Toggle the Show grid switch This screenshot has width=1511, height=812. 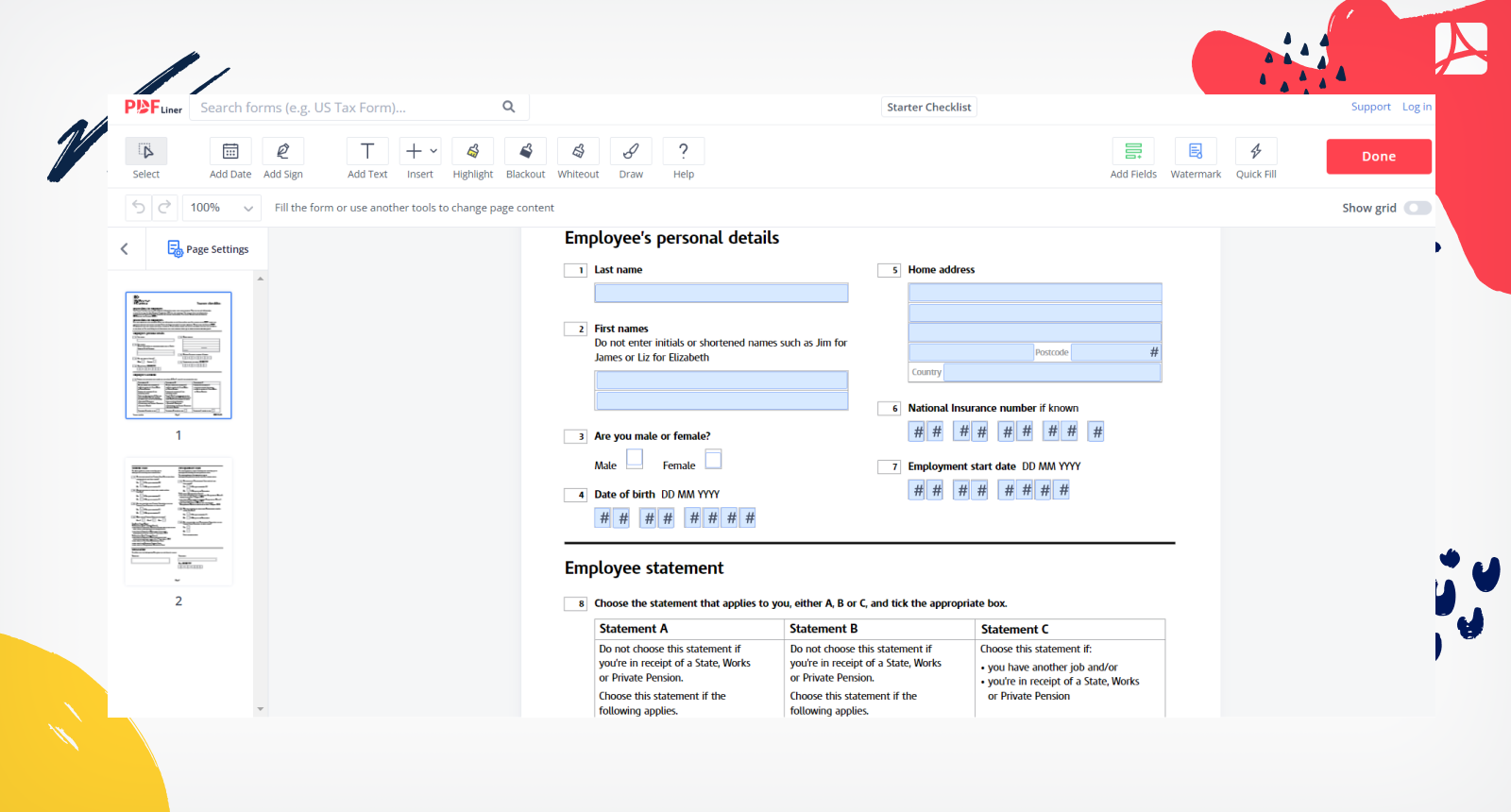click(x=1417, y=208)
